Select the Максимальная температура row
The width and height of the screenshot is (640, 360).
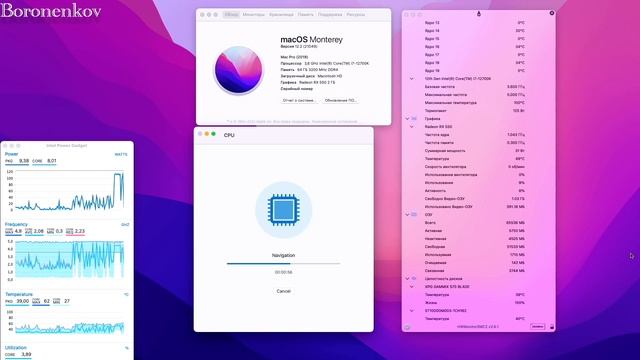475,102
